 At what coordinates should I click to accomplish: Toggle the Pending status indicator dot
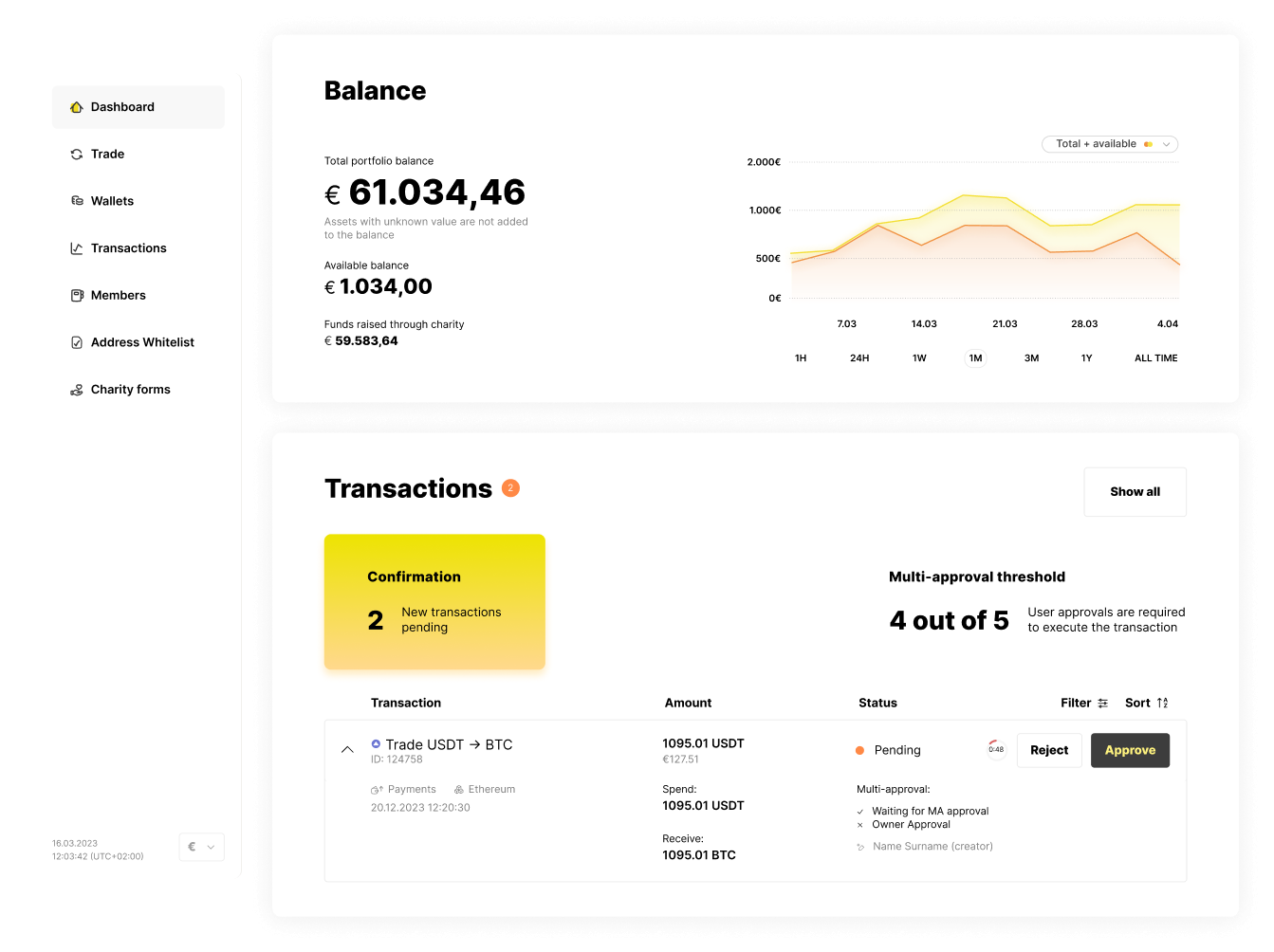(859, 749)
